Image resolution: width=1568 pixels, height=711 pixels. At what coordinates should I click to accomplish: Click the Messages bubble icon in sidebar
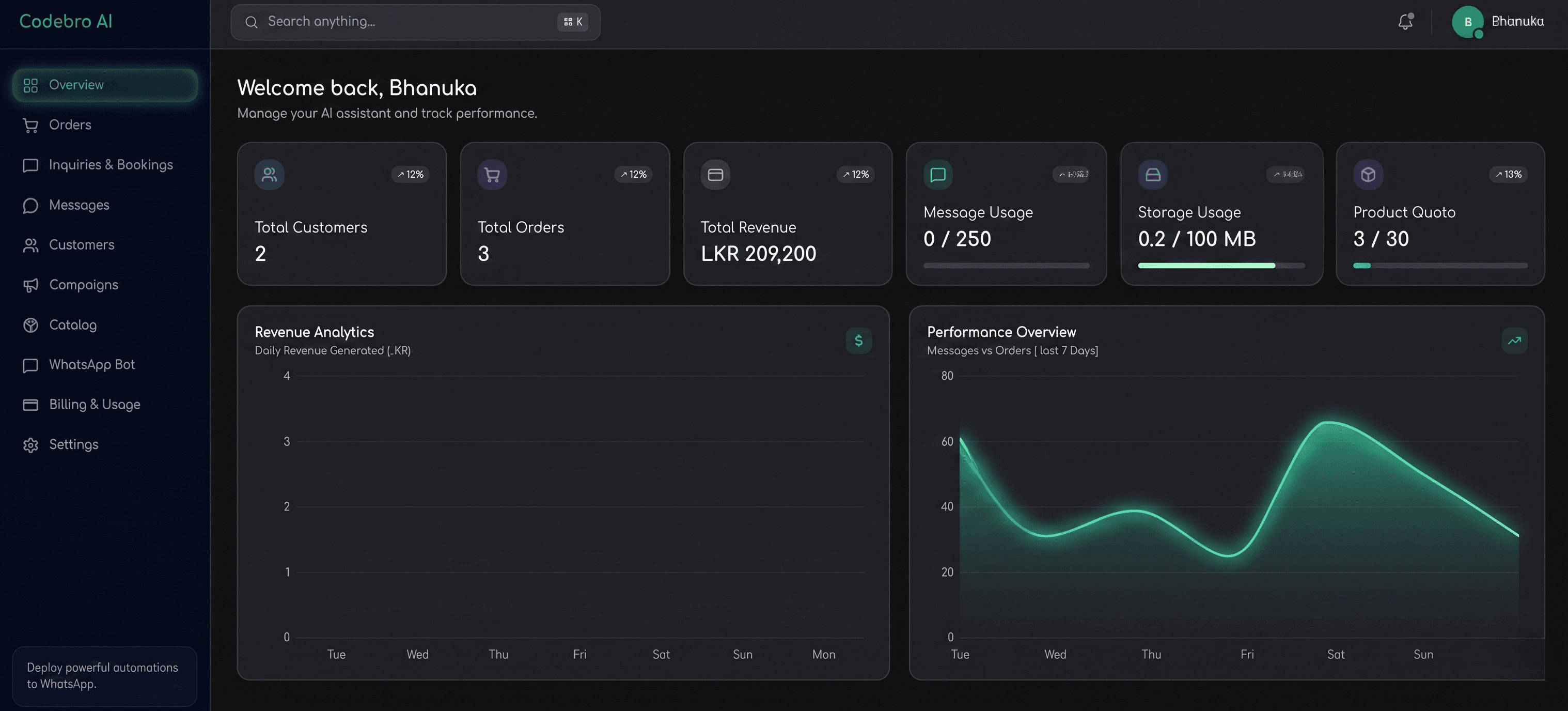point(30,205)
